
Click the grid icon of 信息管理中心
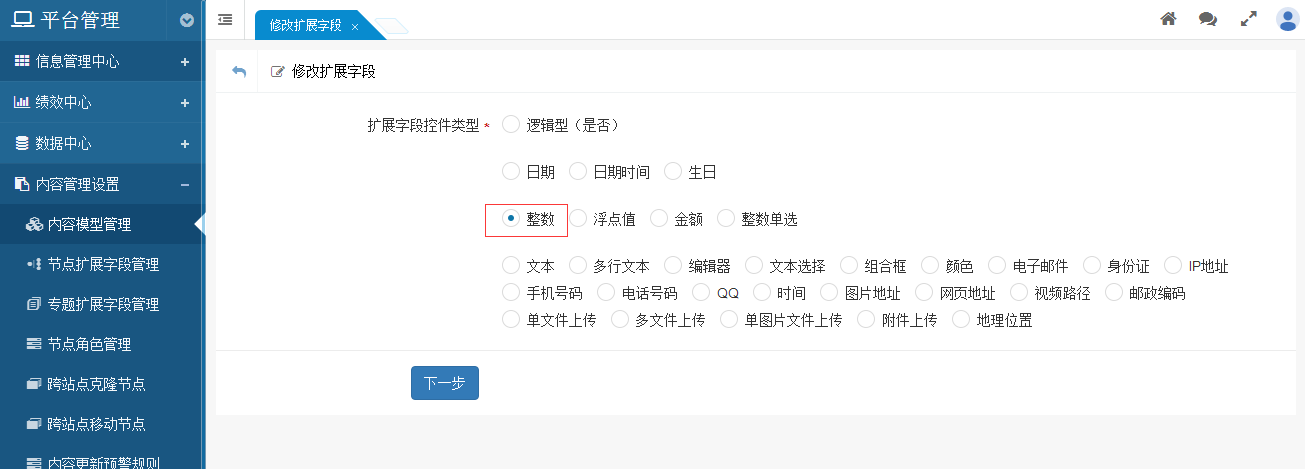(22, 61)
